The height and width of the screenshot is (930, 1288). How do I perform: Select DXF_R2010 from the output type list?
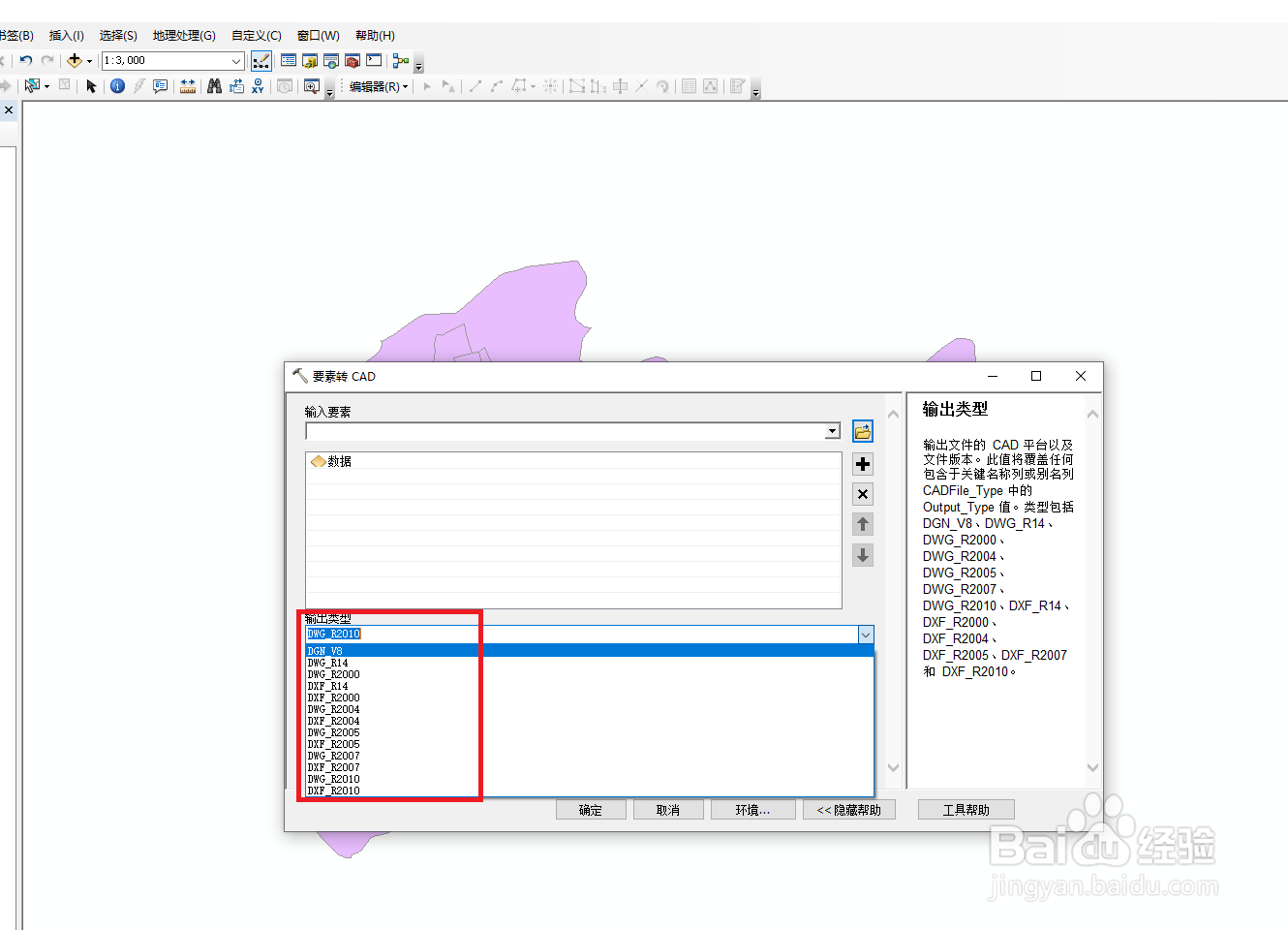coord(333,790)
